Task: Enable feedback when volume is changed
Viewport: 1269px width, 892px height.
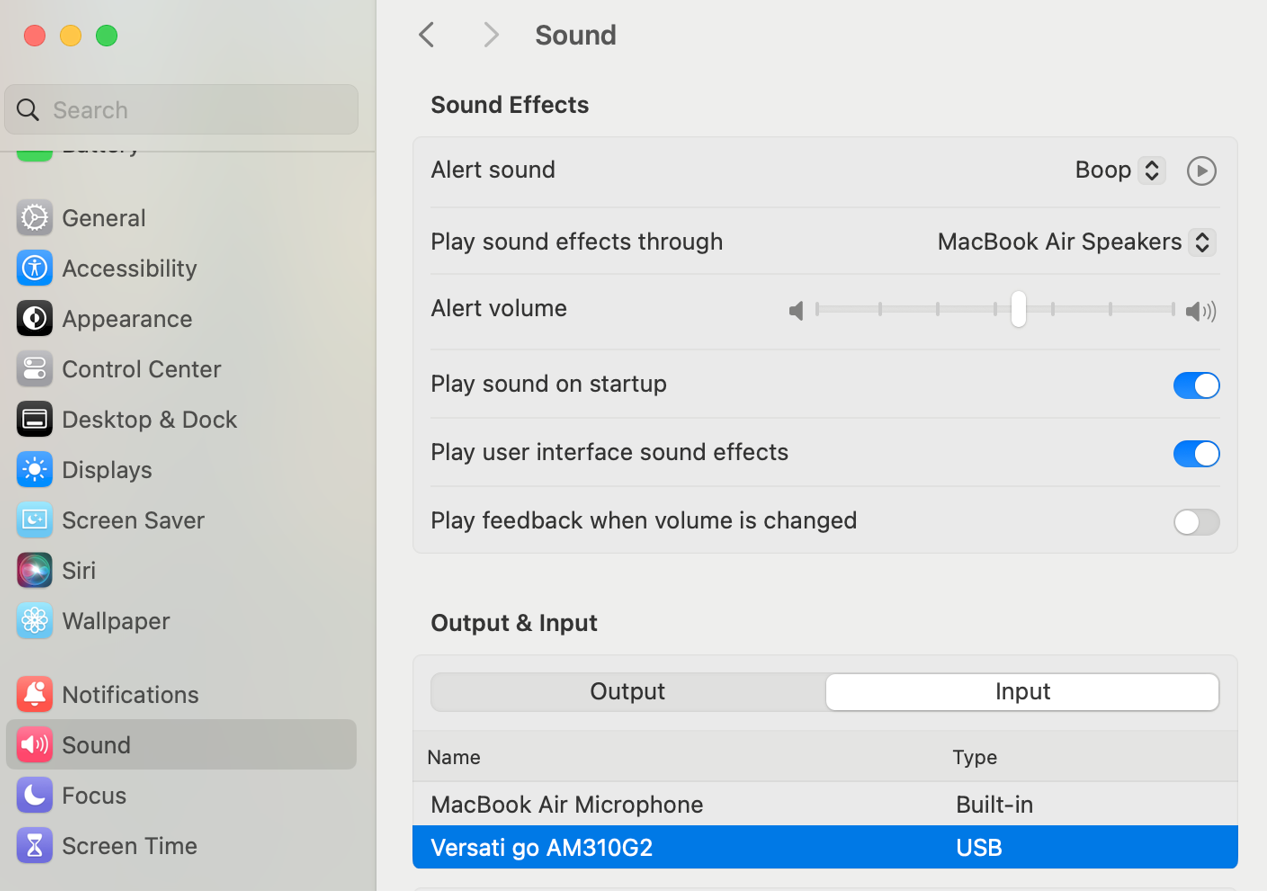Action: point(1196,521)
